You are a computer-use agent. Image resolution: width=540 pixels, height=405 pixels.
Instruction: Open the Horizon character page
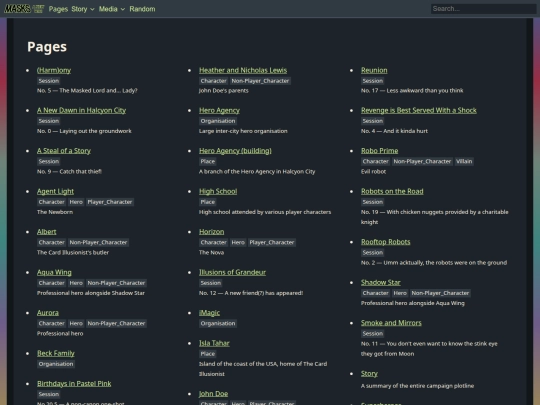point(211,232)
